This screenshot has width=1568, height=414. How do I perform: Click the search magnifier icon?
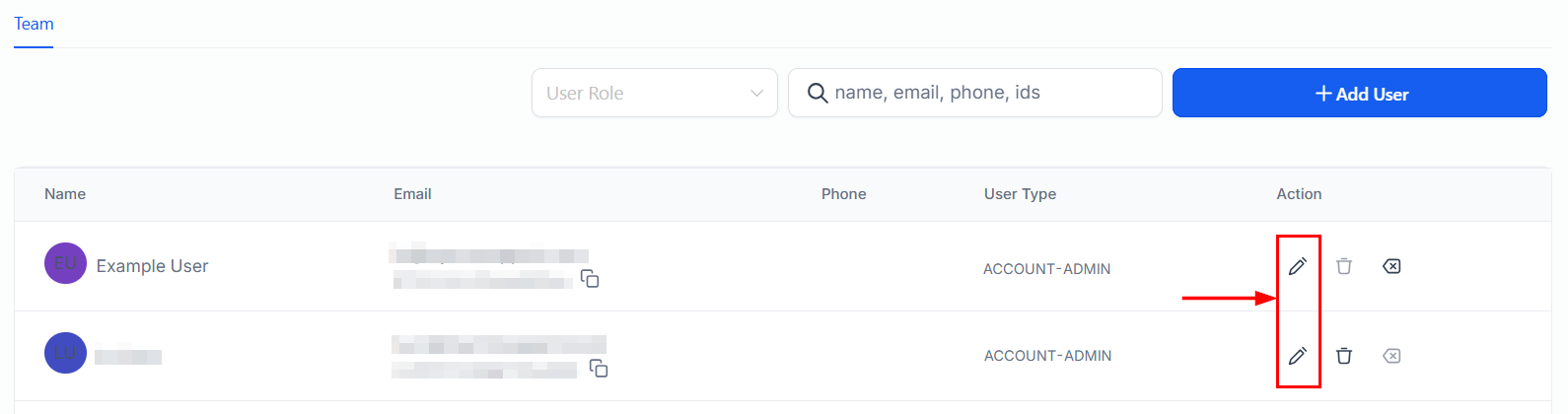(x=818, y=93)
